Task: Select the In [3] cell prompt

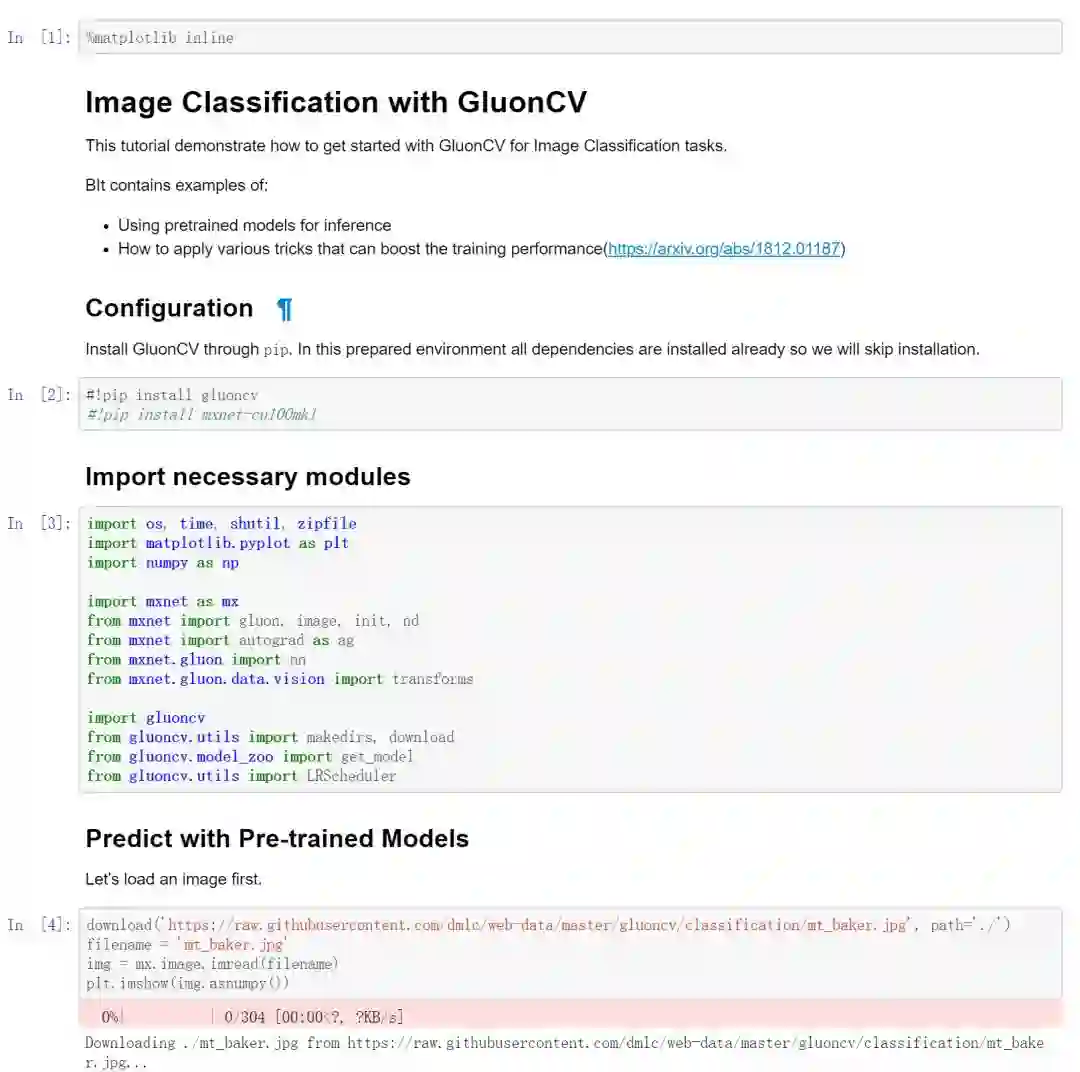Action: [39, 524]
